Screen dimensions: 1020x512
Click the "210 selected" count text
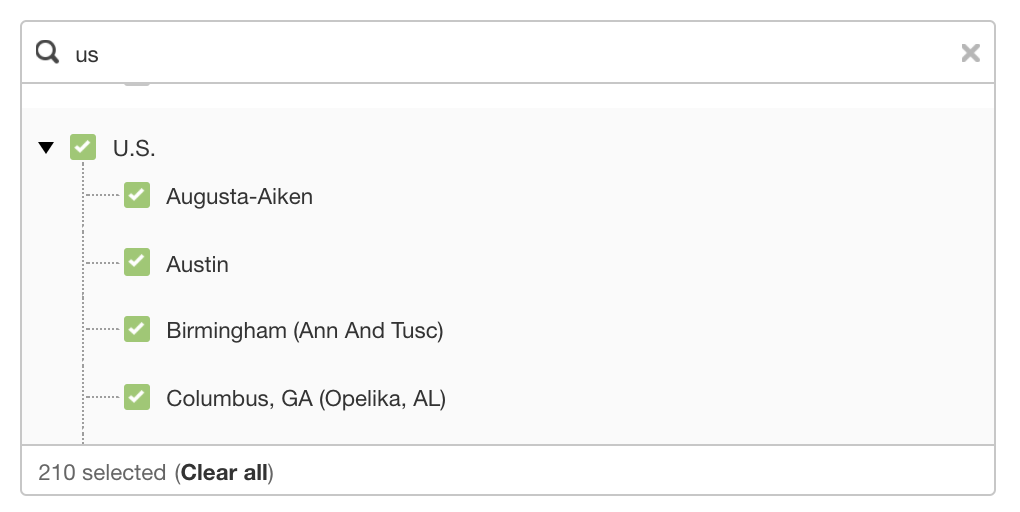(102, 472)
